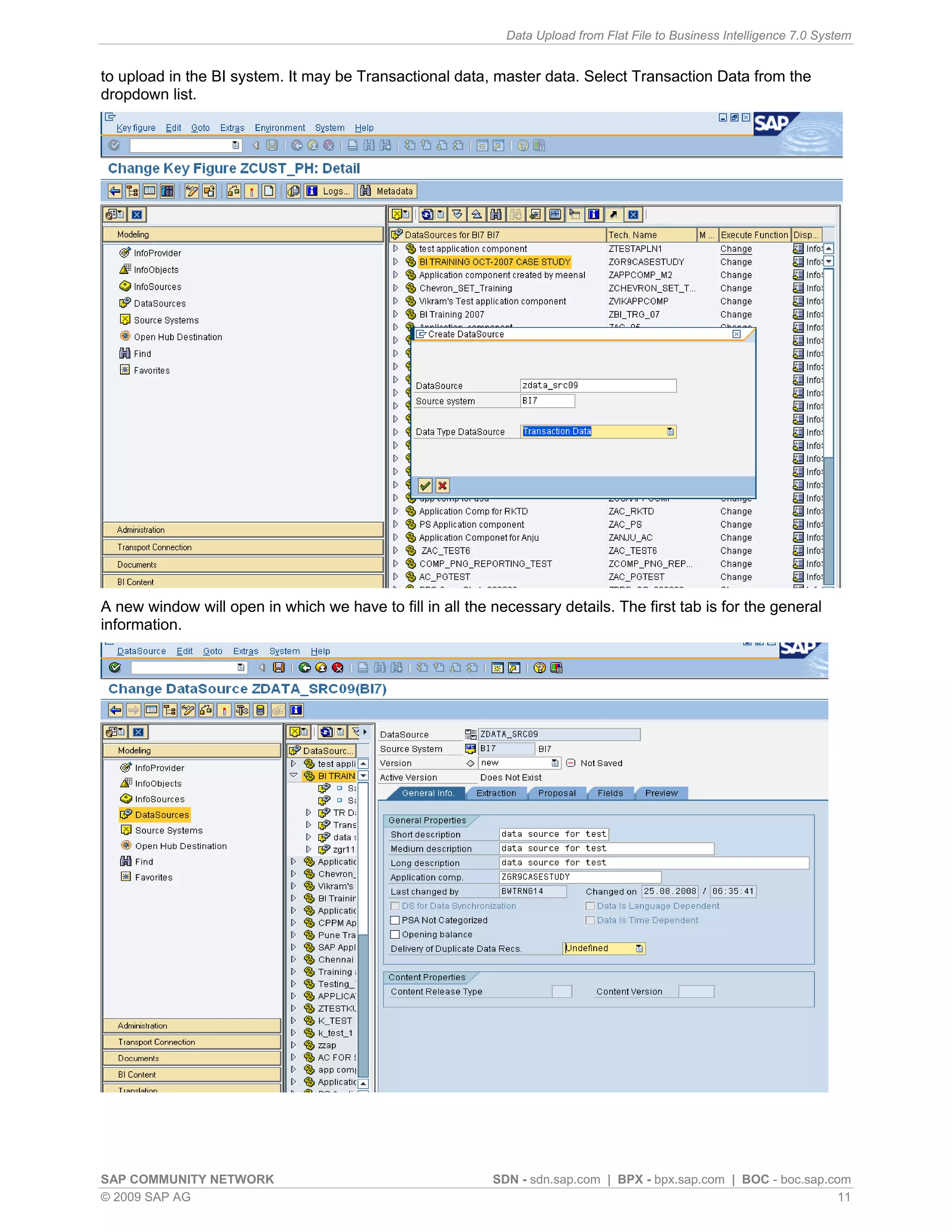Open Key figure menu
The width and height of the screenshot is (952, 1232).
[x=136, y=128]
